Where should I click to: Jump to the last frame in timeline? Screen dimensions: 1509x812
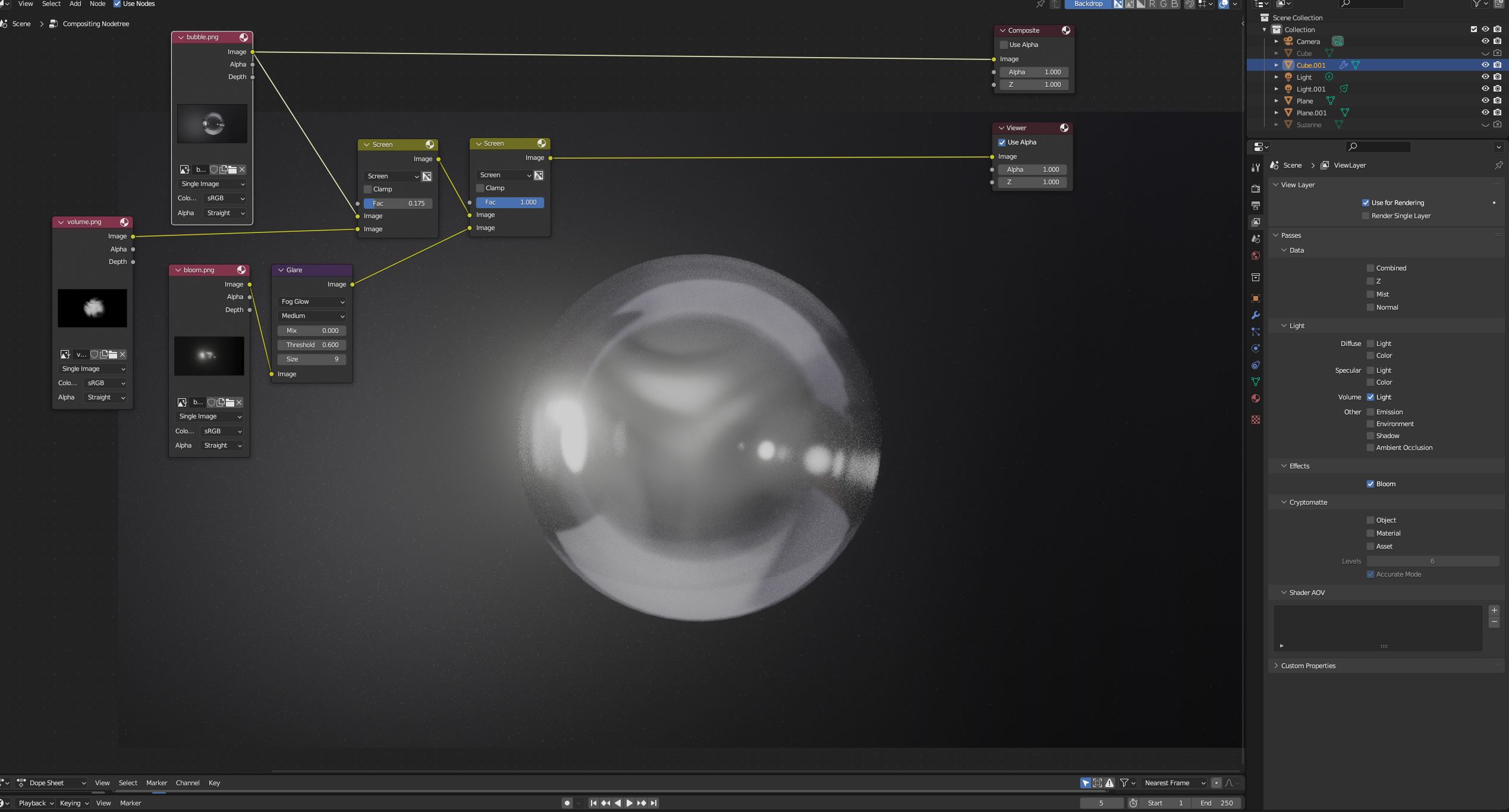(653, 803)
